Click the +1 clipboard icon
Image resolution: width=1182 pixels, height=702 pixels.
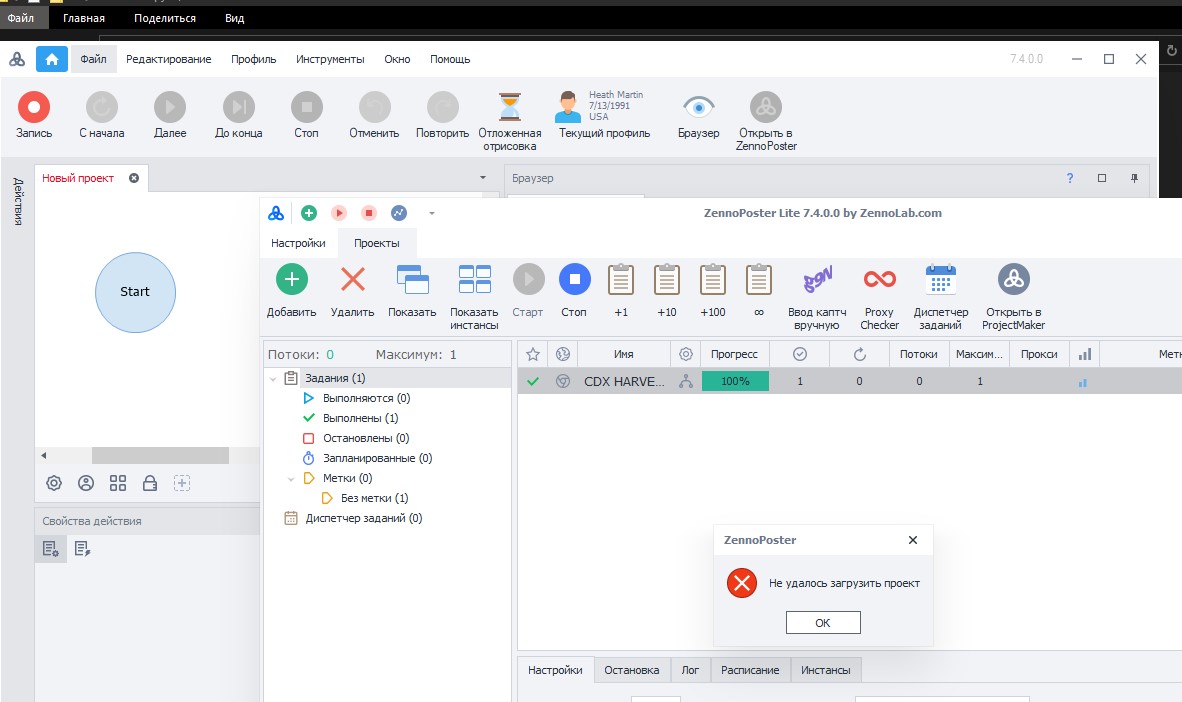pyautogui.click(x=620, y=279)
